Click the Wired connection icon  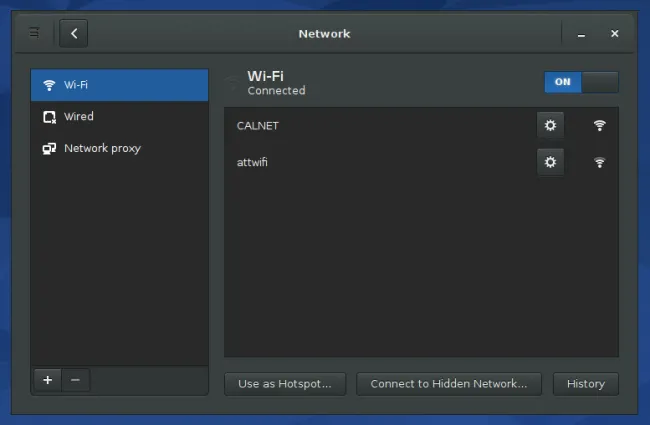coord(49,117)
